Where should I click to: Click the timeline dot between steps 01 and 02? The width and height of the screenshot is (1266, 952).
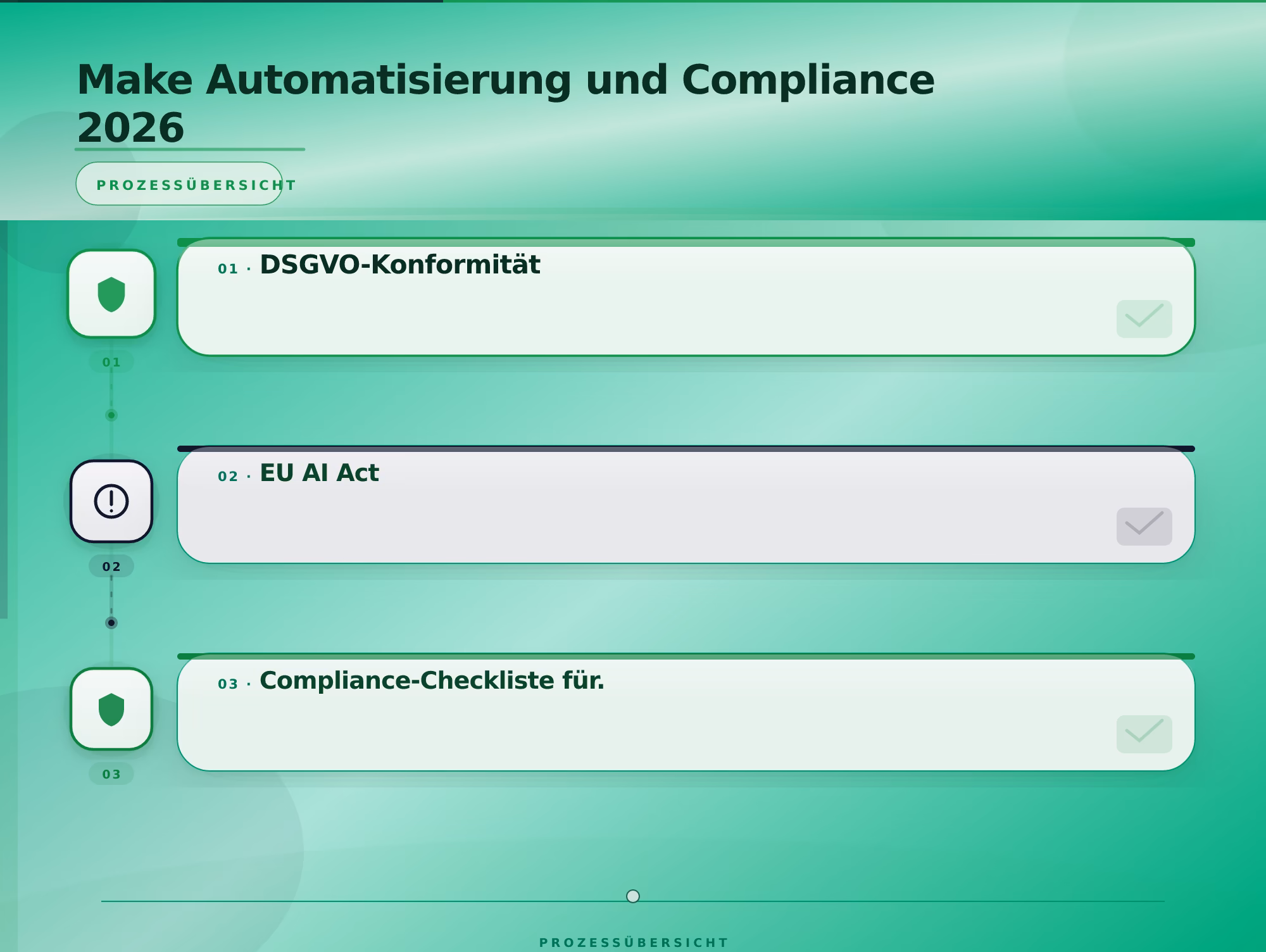pos(111,415)
